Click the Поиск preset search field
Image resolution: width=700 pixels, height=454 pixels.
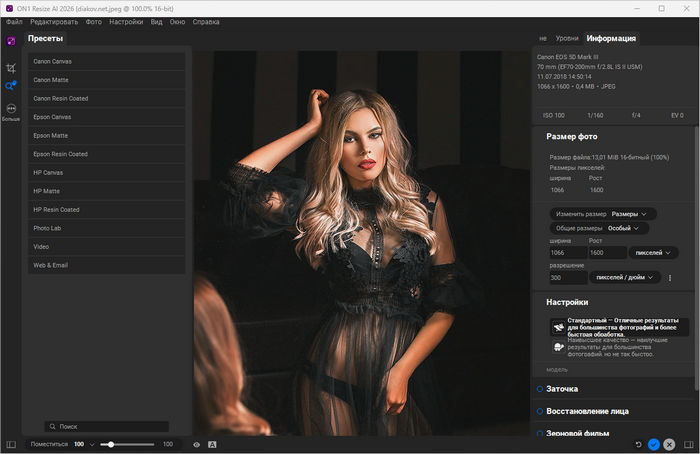106,426
